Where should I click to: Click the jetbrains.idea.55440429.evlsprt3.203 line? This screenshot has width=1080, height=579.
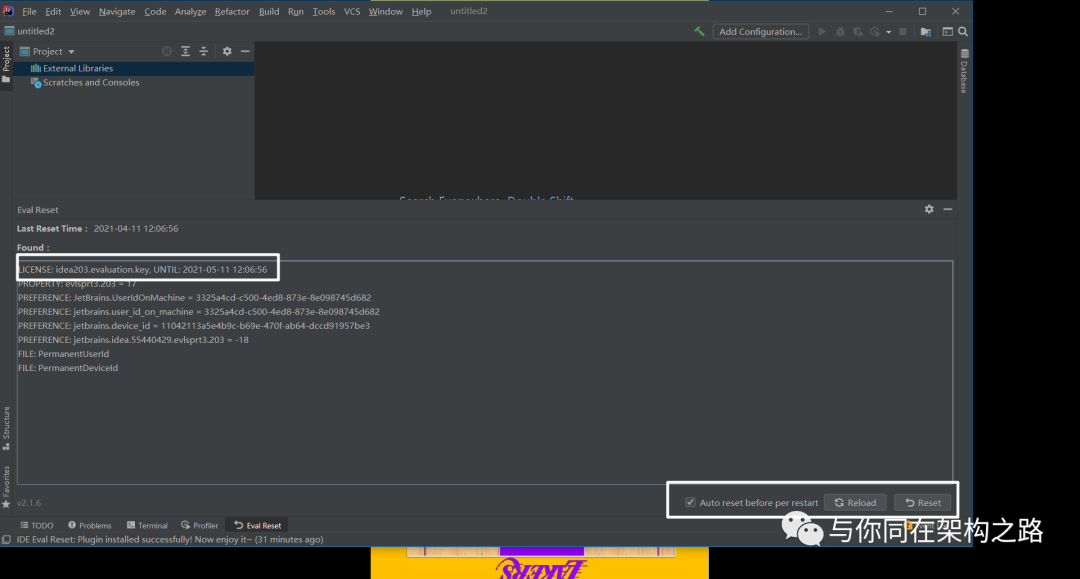pyautogui.click(x=133, y=340)
